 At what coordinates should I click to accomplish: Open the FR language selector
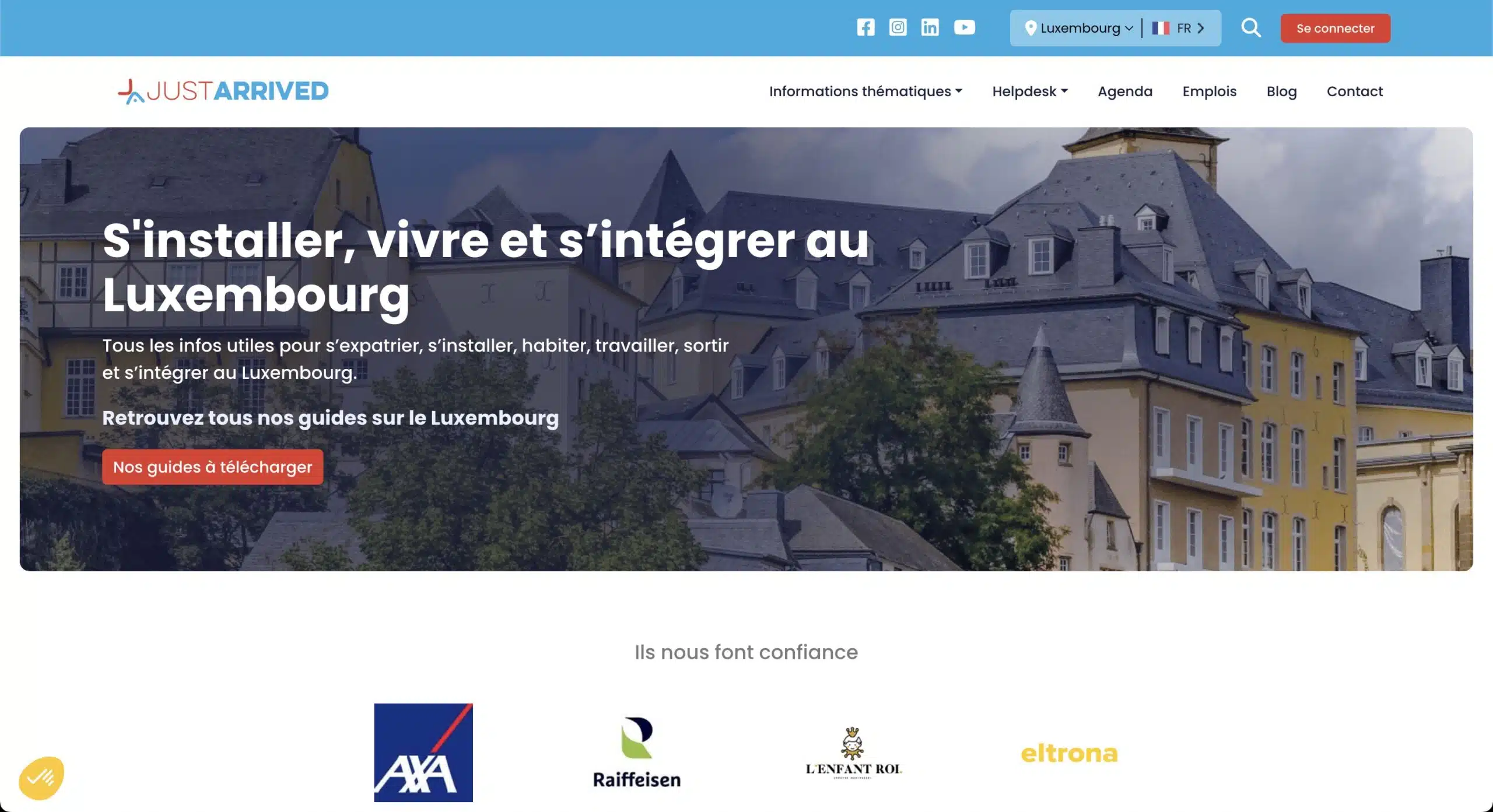point(1178,28)
